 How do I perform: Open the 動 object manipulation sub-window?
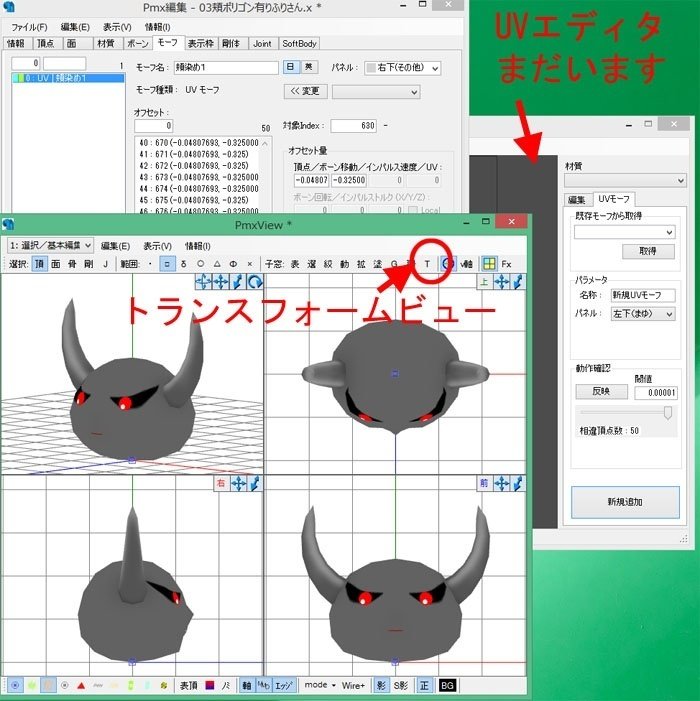tap(345, 264)
